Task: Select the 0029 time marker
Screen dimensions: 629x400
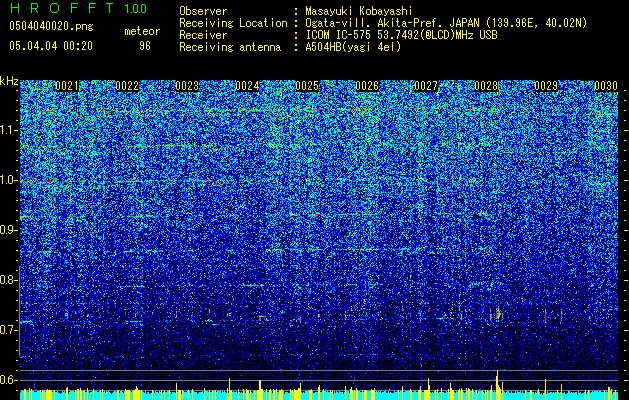Action: (x=546, y=86)
